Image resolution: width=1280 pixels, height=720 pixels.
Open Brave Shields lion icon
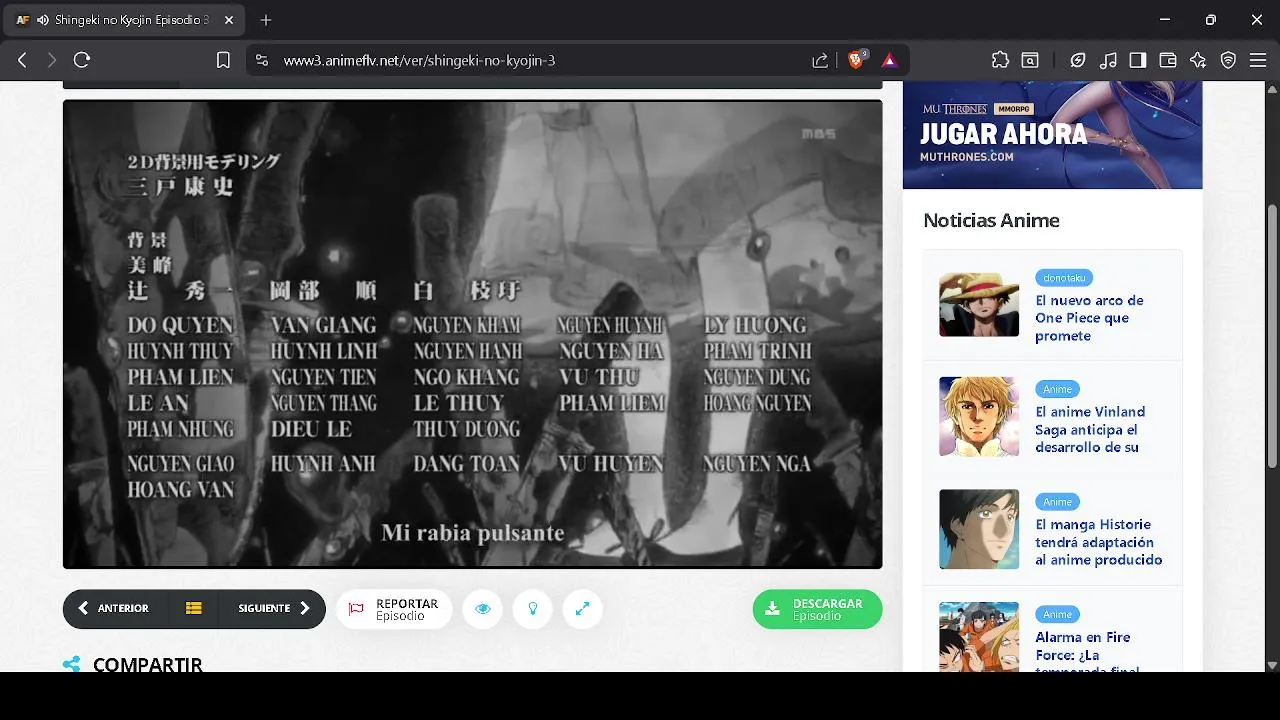coord(856,60)
